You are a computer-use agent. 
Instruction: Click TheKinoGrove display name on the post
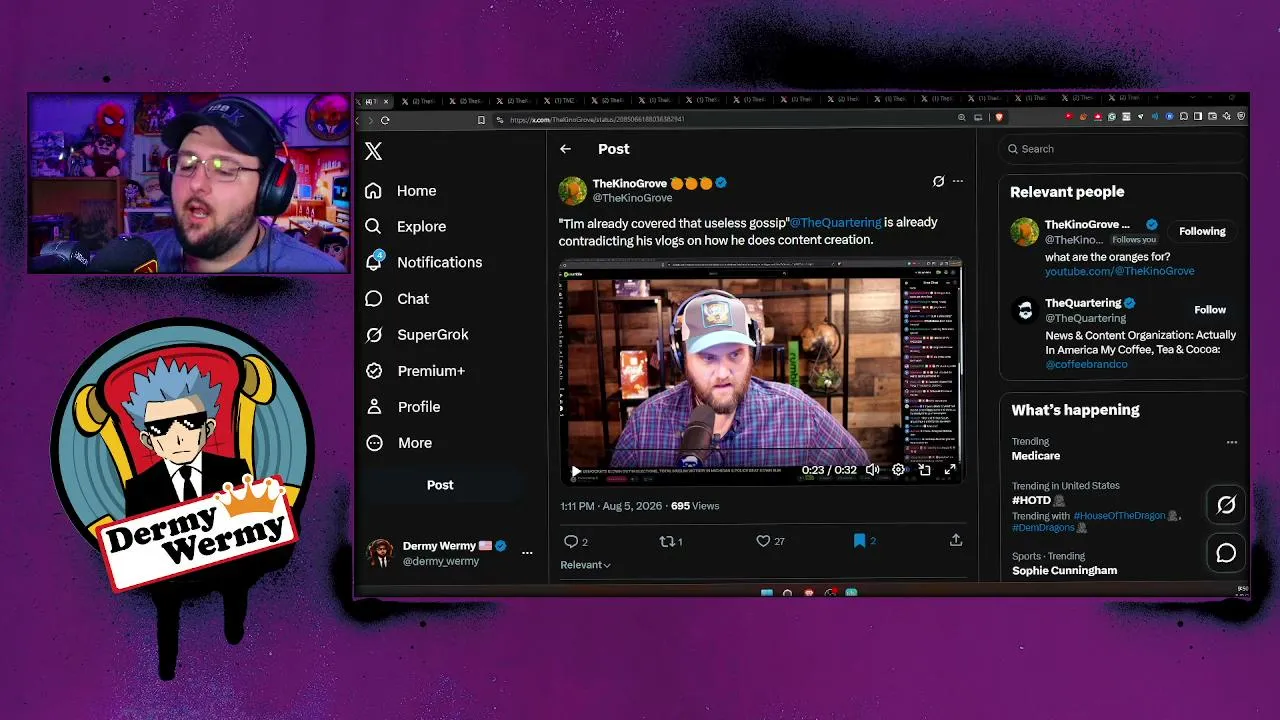click(630, 183)
